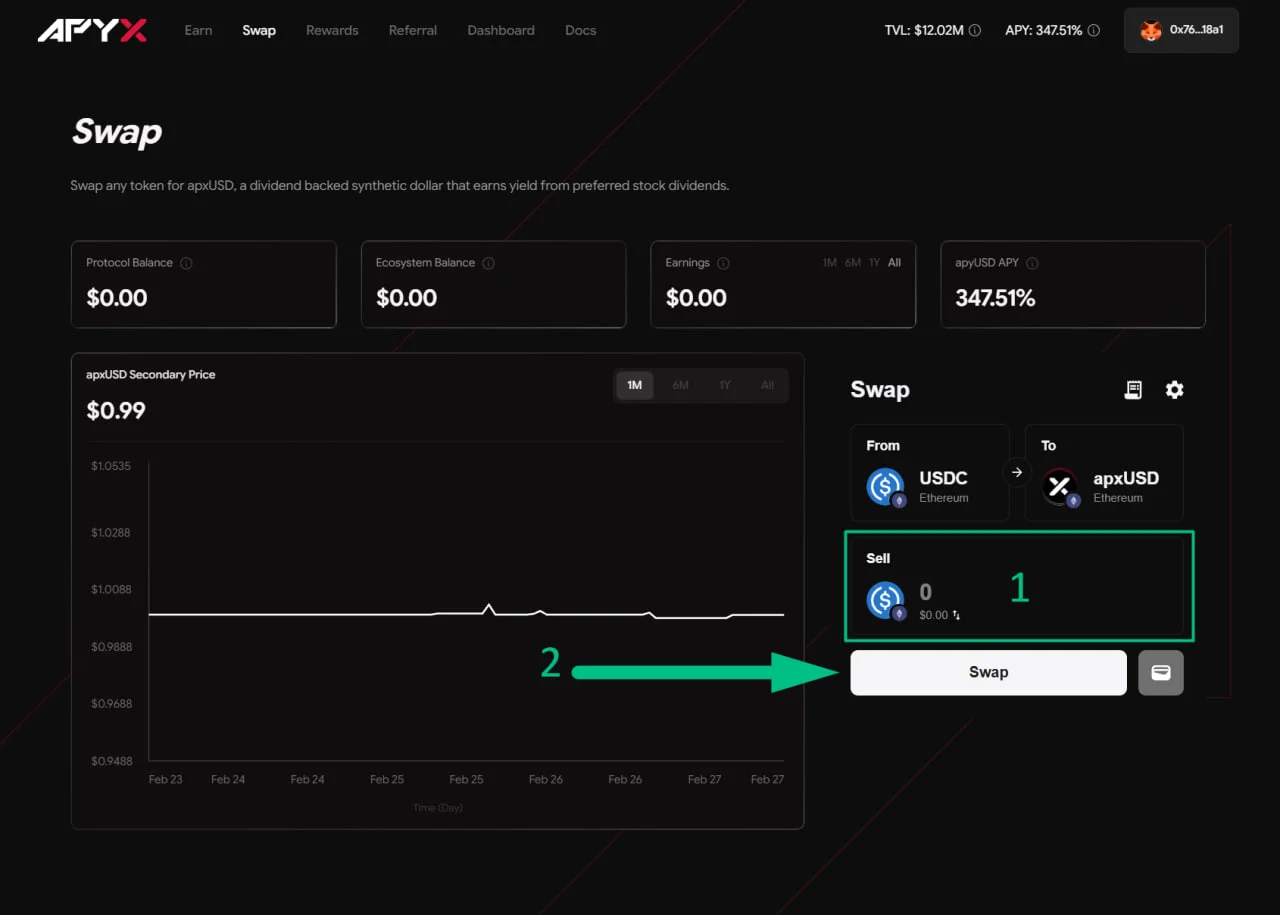Screen dimensions: 1280x915
Task: Open the Docs link
Action: 580,31
